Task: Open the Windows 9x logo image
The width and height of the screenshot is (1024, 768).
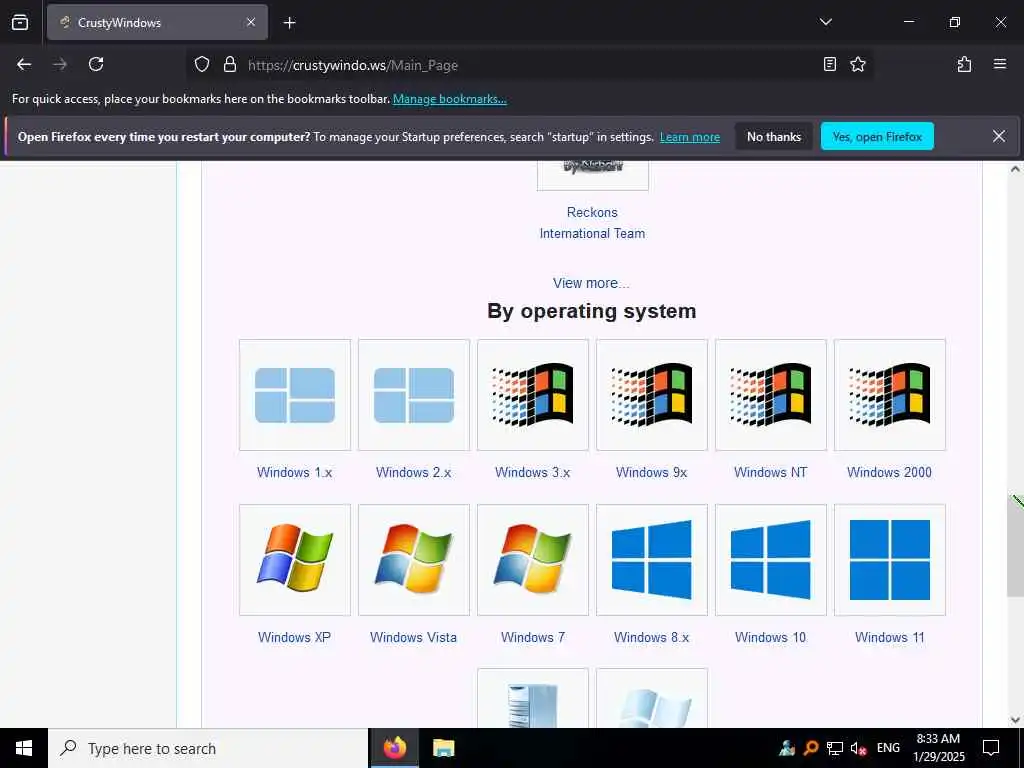Action: (651, 395)
